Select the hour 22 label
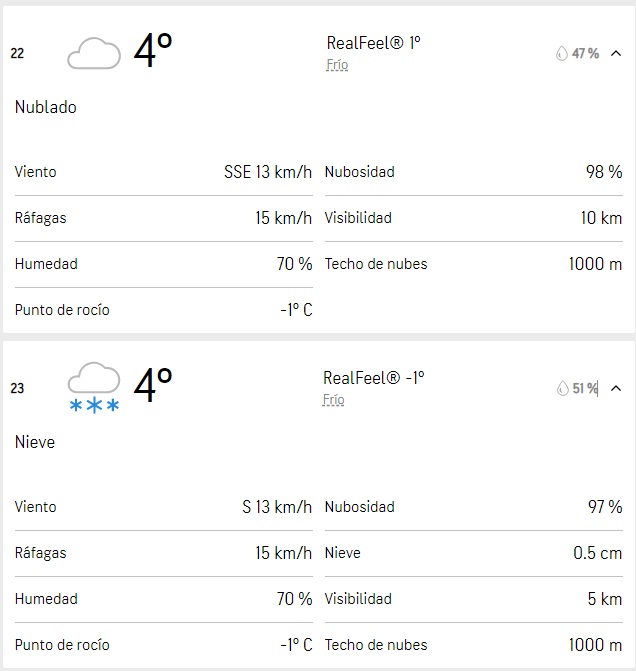Image resolution: width=636 pixels, height=671 pixels. pyautogui.click(x=17, y=53)
